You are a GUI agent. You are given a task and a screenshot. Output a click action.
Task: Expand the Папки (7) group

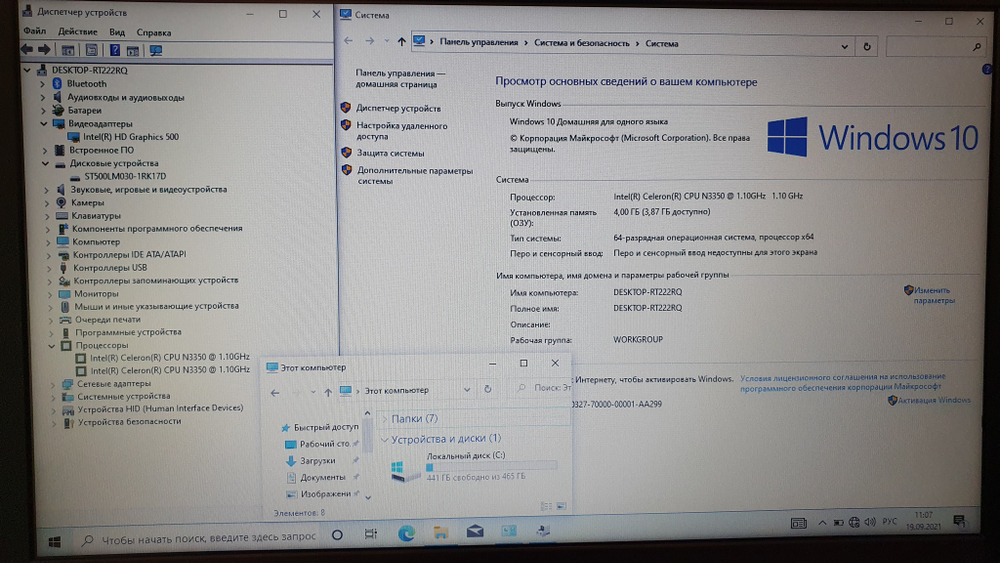385,419
